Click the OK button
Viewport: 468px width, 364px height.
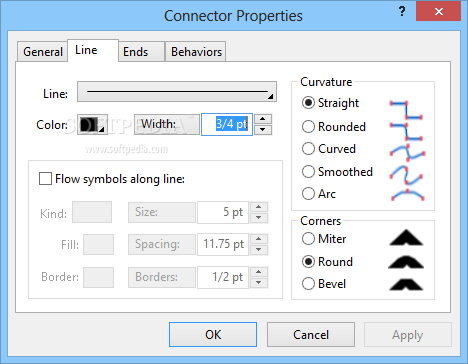(213, 334)
